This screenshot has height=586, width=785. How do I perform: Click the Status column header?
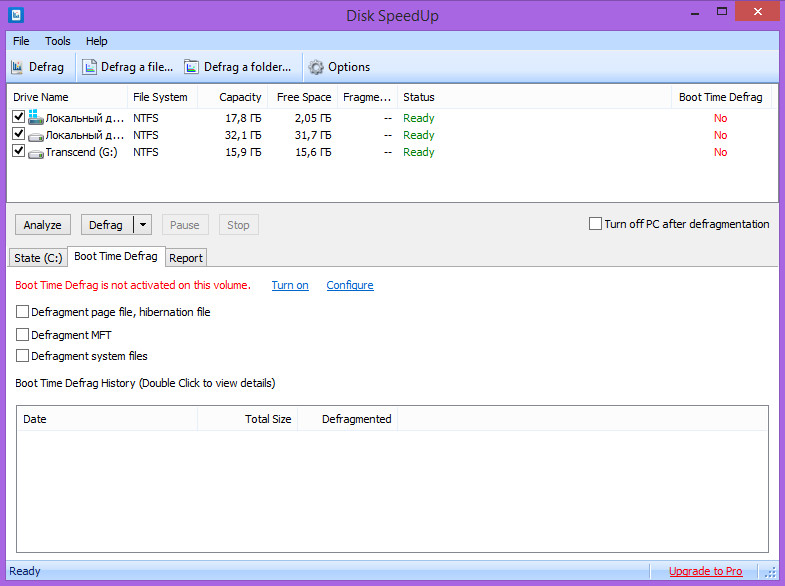click(534, 97)
